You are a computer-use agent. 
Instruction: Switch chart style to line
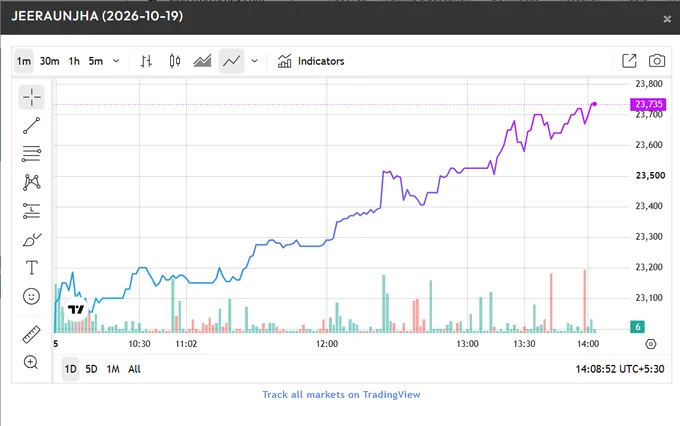[x=231, y=61]
